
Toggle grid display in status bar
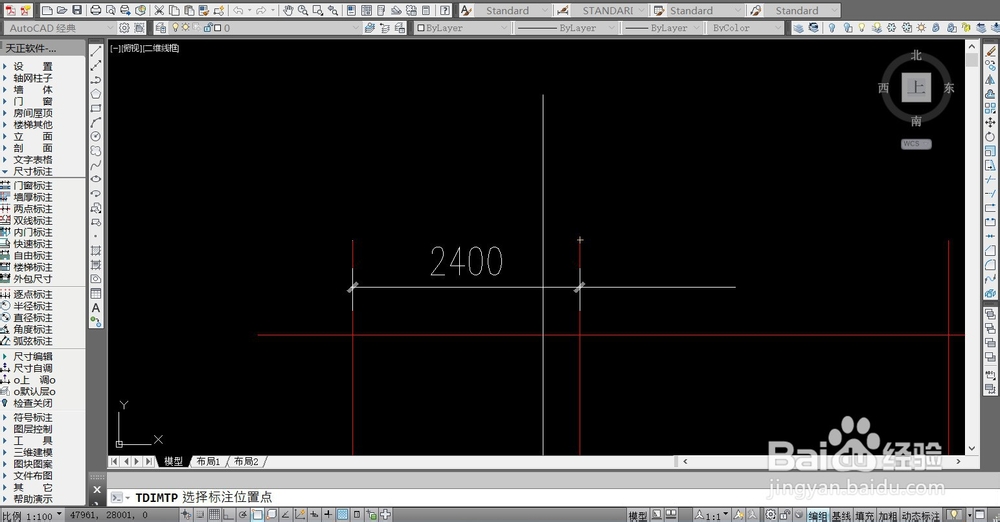pyautogui.click(x=215, y=515)
